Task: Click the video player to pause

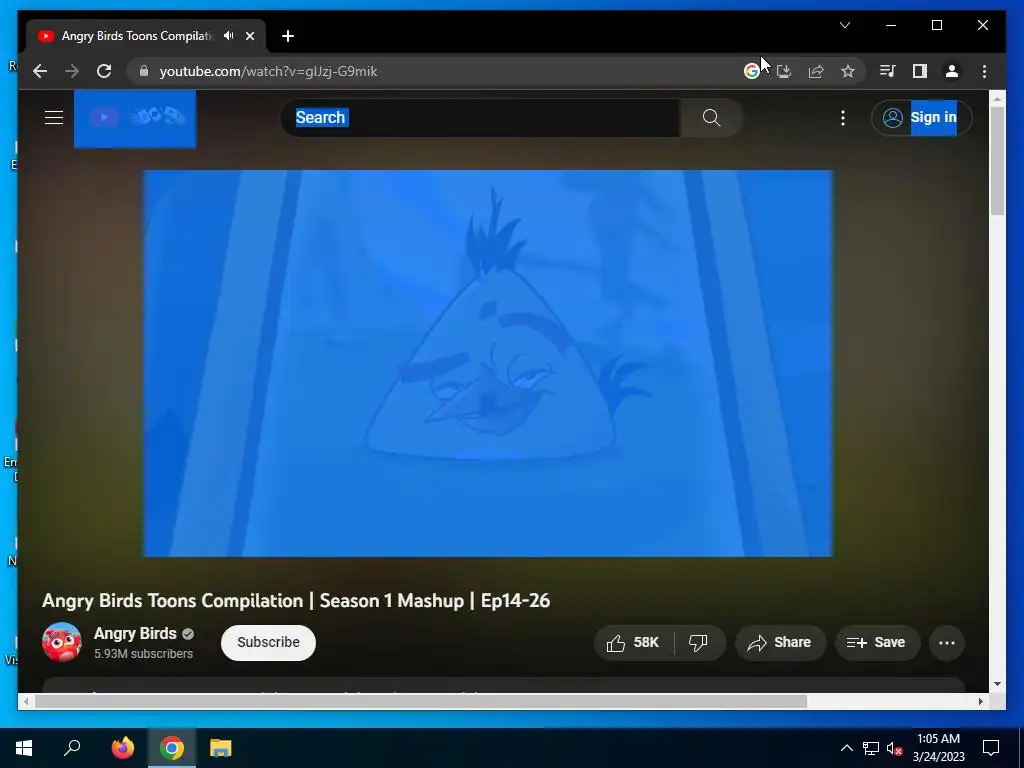Action: click(488, 363)
